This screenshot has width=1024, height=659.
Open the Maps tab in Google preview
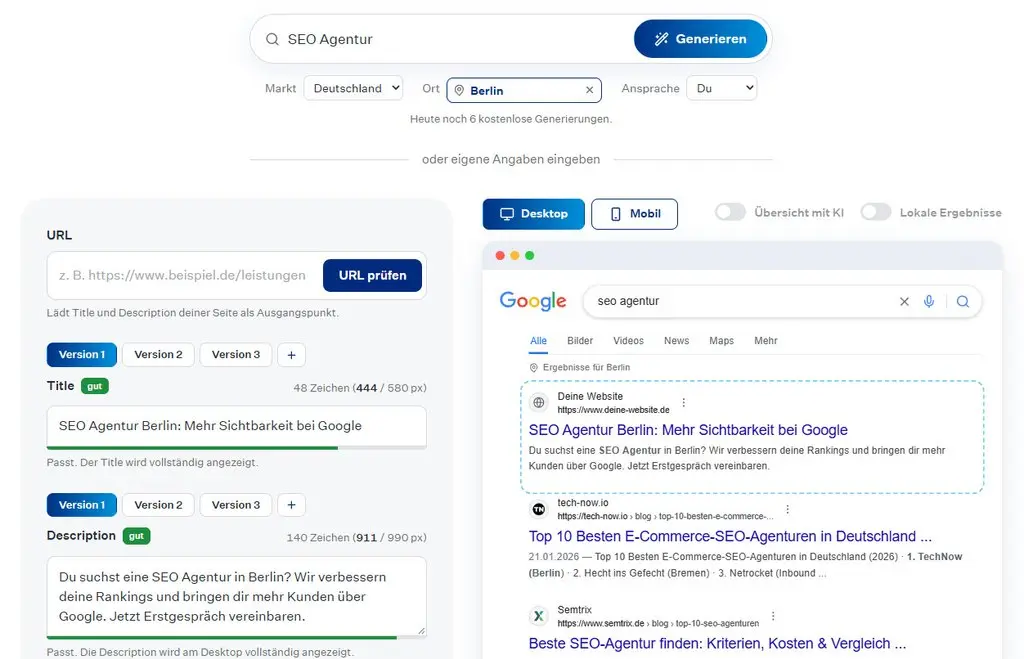pyautogui.click(x=722, y=341)
